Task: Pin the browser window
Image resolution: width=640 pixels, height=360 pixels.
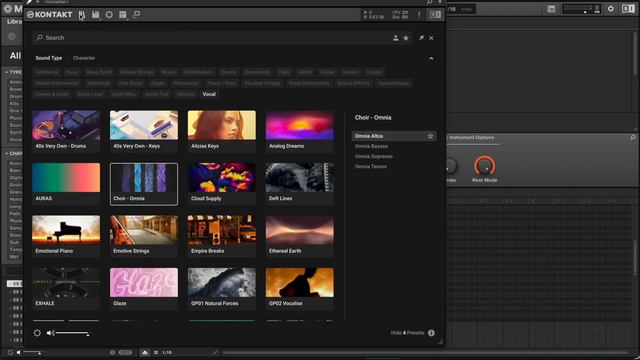Action: point(421,38)
